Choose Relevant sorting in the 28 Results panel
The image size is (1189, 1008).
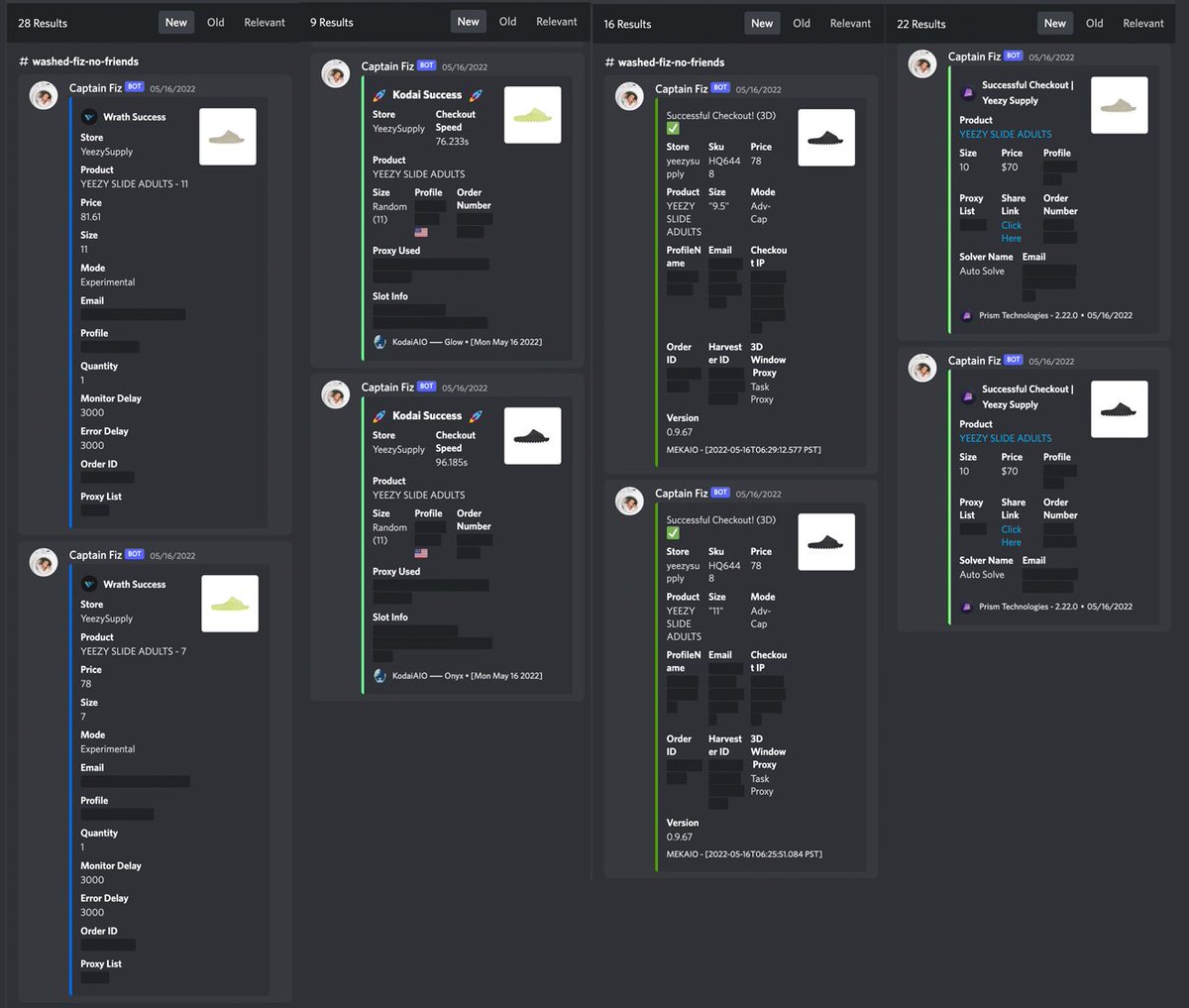pyautogui.click(x=265, y=23)
